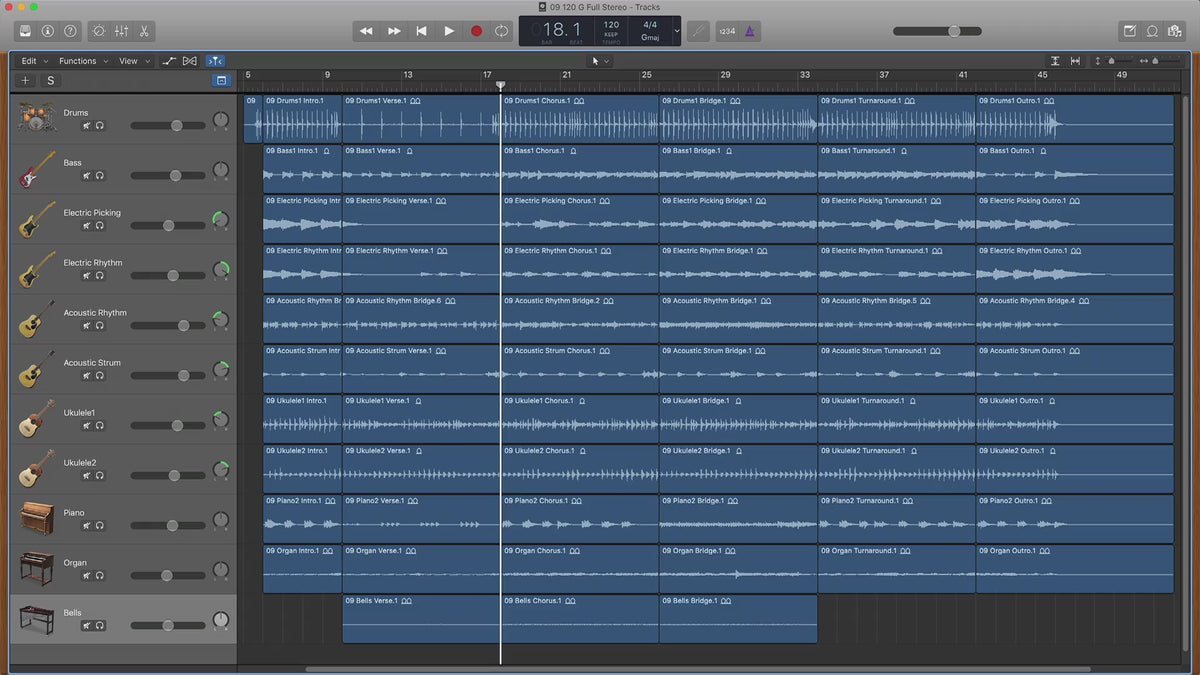Open the Library panel icon
The width and height of the screenshot is (1200, 675).
(25, 31)
